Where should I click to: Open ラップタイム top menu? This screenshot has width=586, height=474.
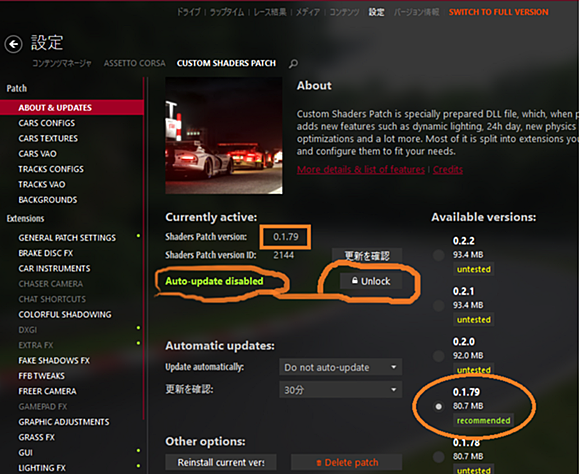tap(227, 12)
